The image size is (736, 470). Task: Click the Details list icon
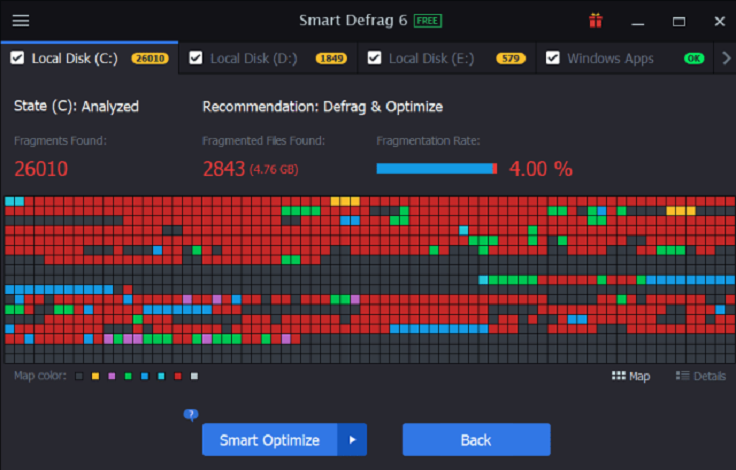(682, 376)
